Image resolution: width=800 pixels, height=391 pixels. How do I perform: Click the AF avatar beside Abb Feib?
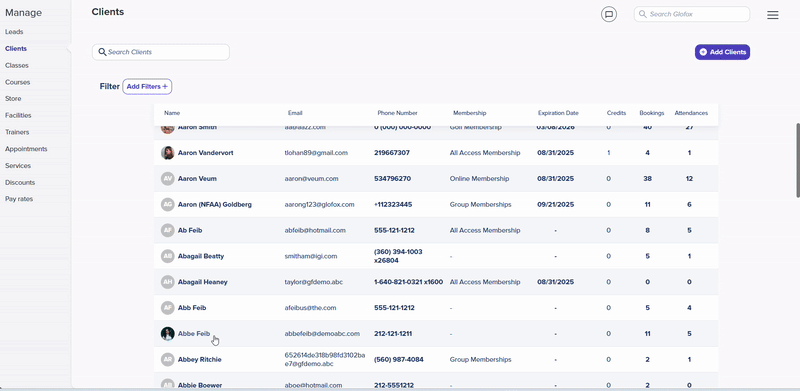coord(167,308)
